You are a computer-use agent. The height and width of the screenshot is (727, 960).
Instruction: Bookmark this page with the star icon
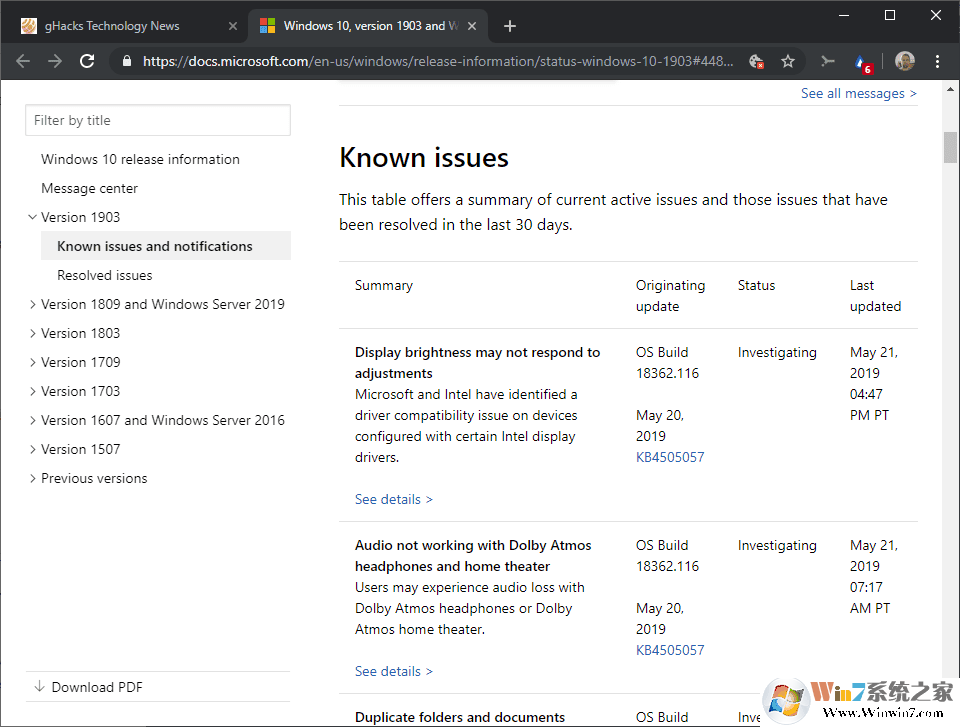coord(788,61)
